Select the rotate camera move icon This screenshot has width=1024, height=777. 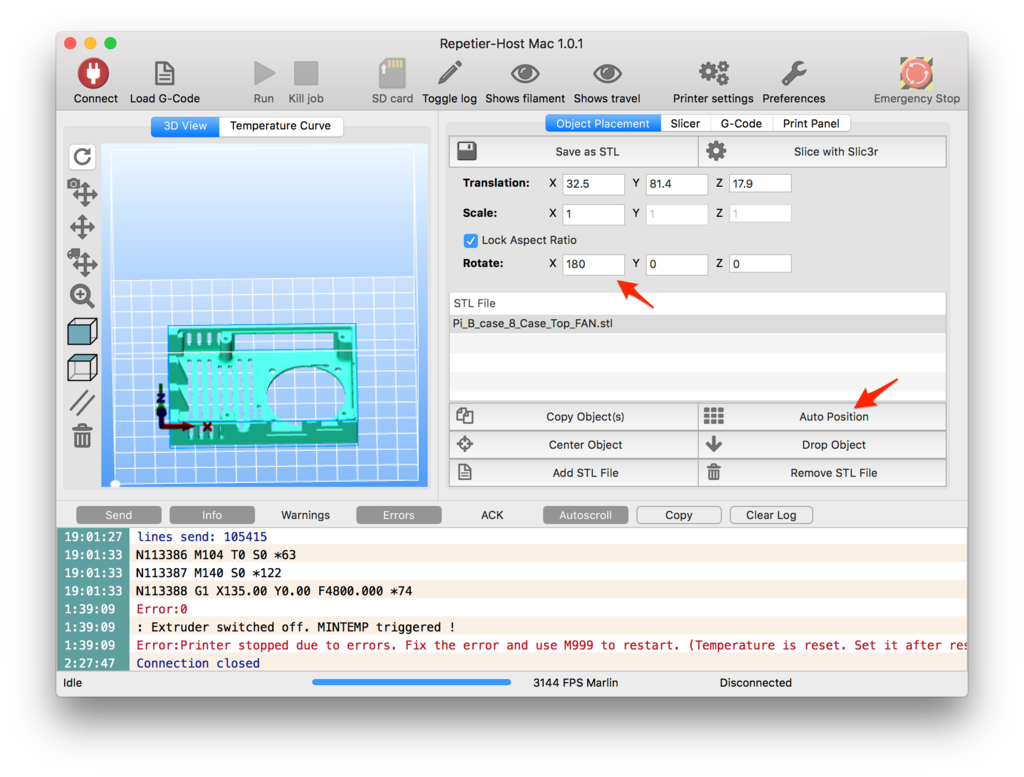[x=82, y=192]
